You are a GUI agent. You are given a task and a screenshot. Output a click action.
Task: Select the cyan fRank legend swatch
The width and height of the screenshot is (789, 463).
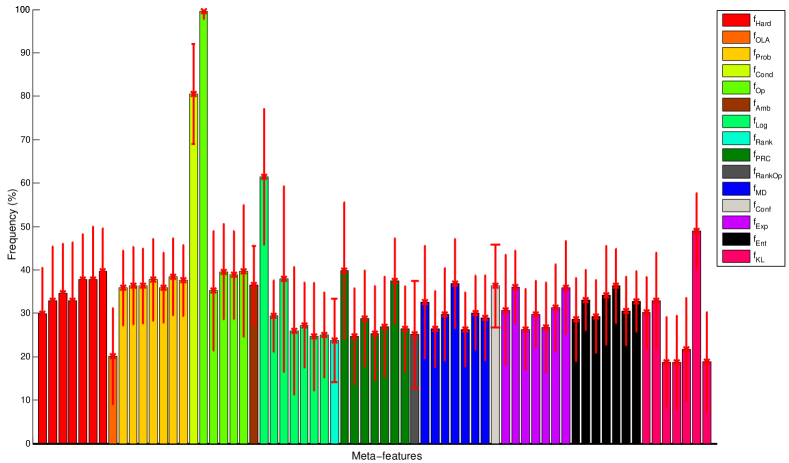736,138
